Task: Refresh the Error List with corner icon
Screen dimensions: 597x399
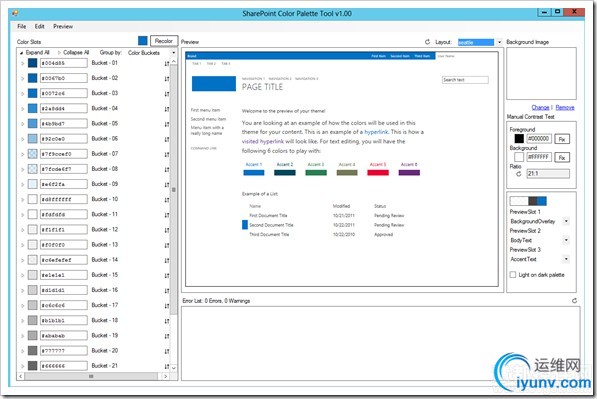Action: (574, 301)
